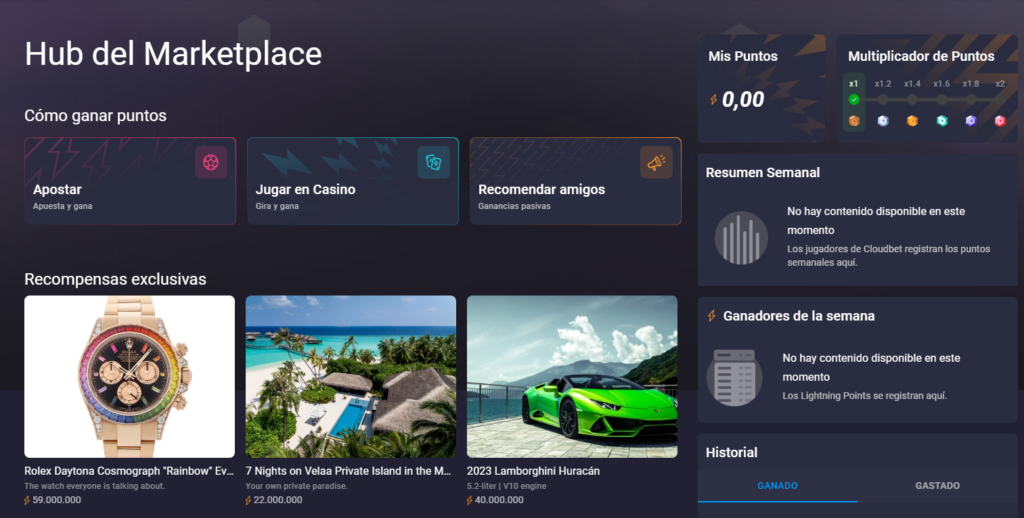Click the x1.4 multiplier step dot
The image size is (1024, 518).
[912, 99]
